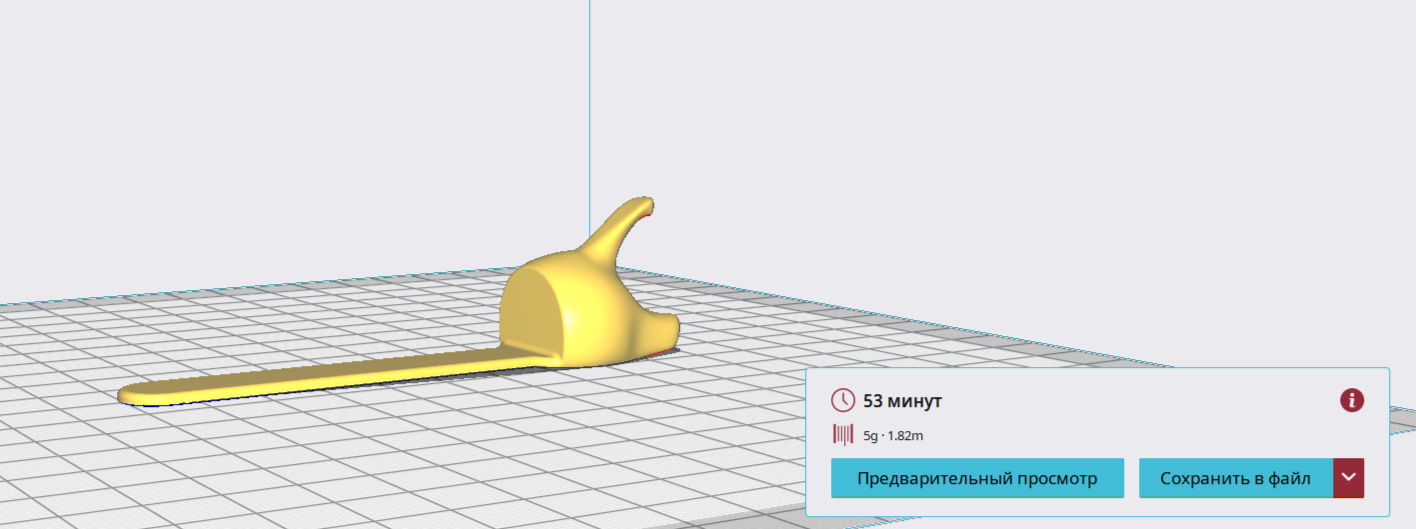
Task: Click Сохранить в файл button
Action: pyautogui.click(x=1235, y=478)
